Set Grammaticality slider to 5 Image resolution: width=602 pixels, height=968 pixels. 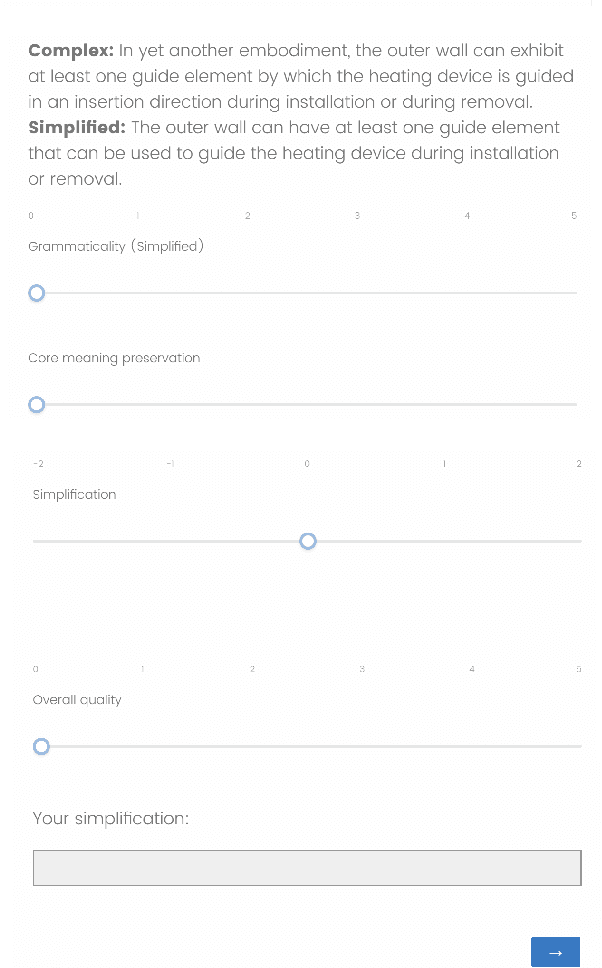click(x=575, y=293)
